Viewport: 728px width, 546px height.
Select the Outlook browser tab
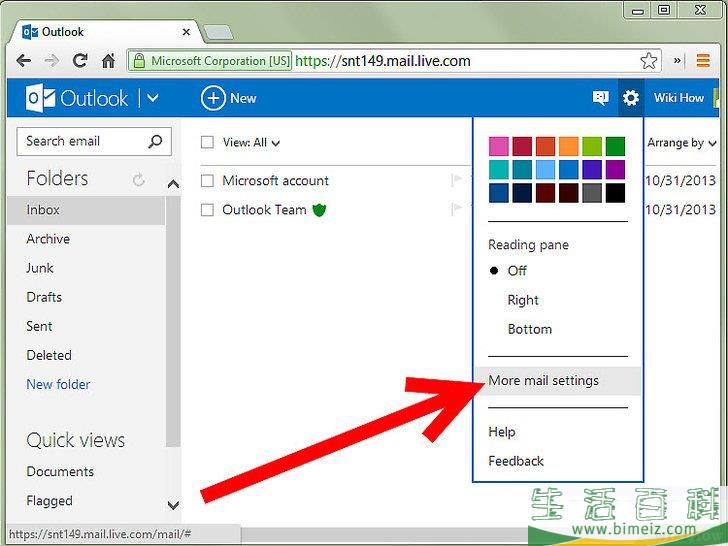106,32
